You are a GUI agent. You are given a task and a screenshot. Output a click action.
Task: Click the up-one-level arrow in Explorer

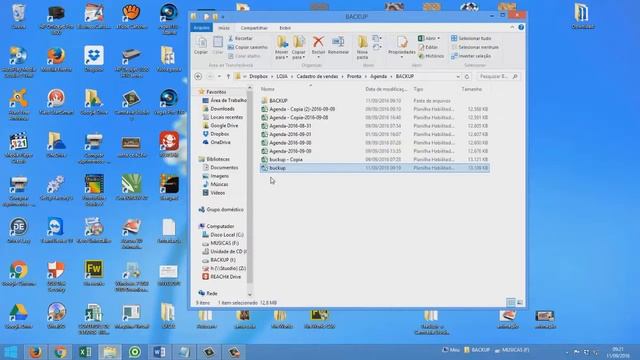(x=228, y=76)
